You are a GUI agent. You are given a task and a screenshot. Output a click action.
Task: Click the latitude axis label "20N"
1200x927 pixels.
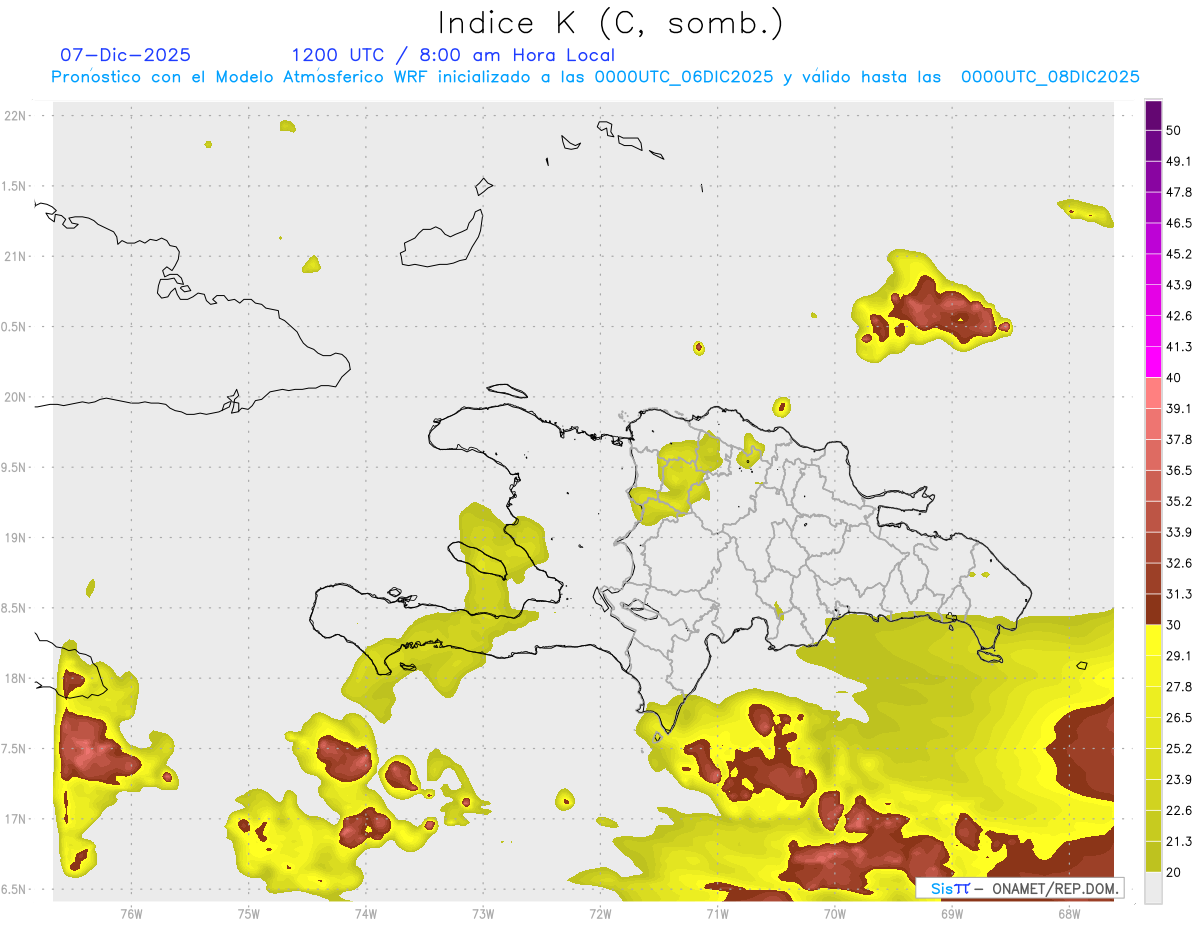[15, 397]
